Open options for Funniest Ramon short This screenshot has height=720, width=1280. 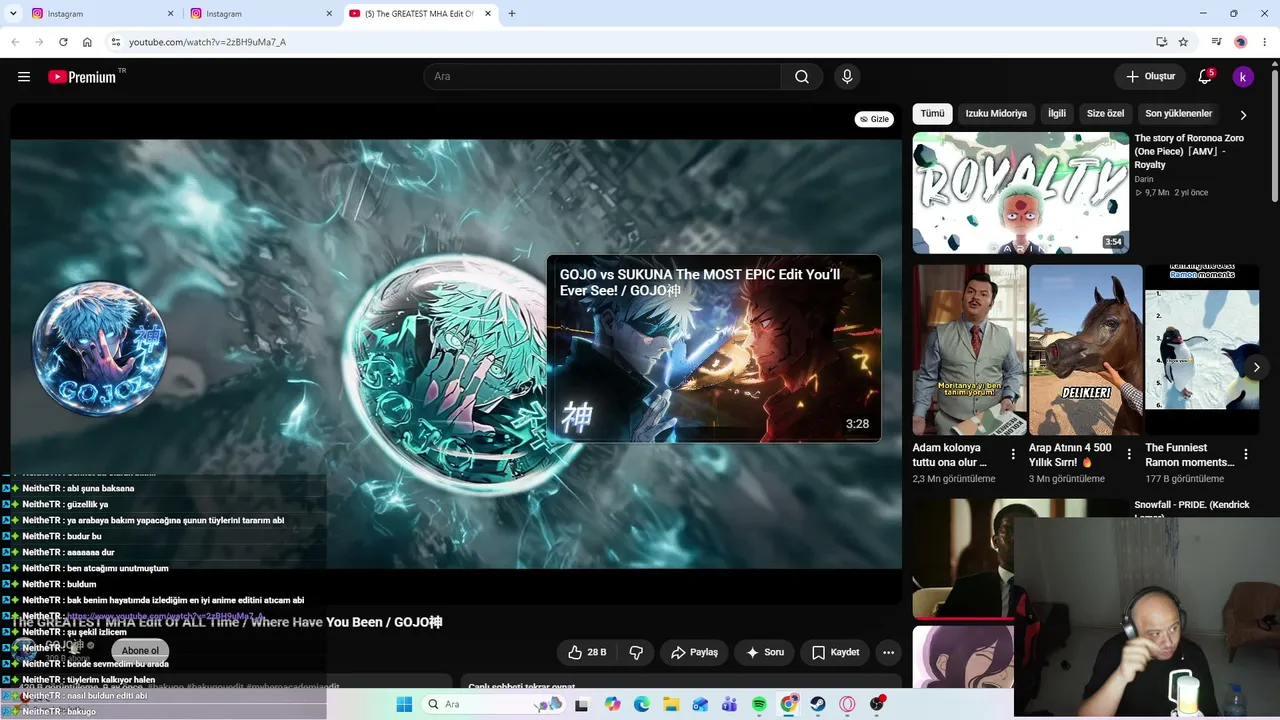tap(1245, 454)
